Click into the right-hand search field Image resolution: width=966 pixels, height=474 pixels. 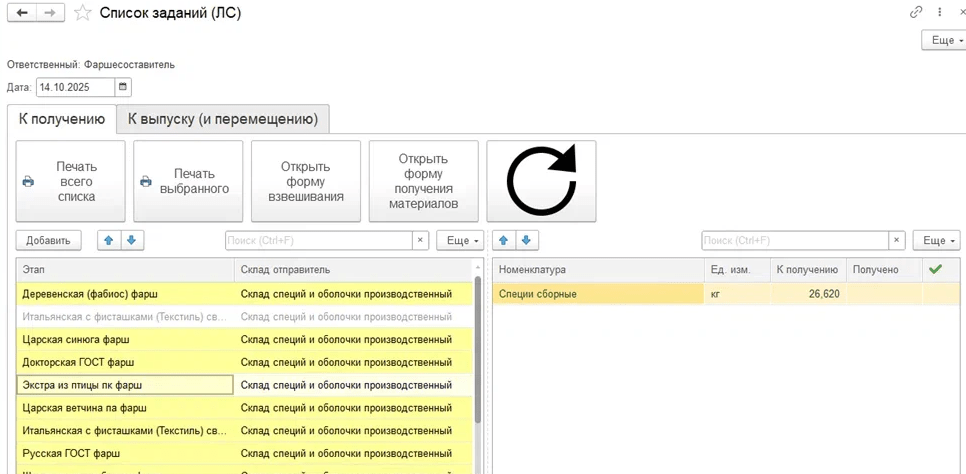[795, 241]
